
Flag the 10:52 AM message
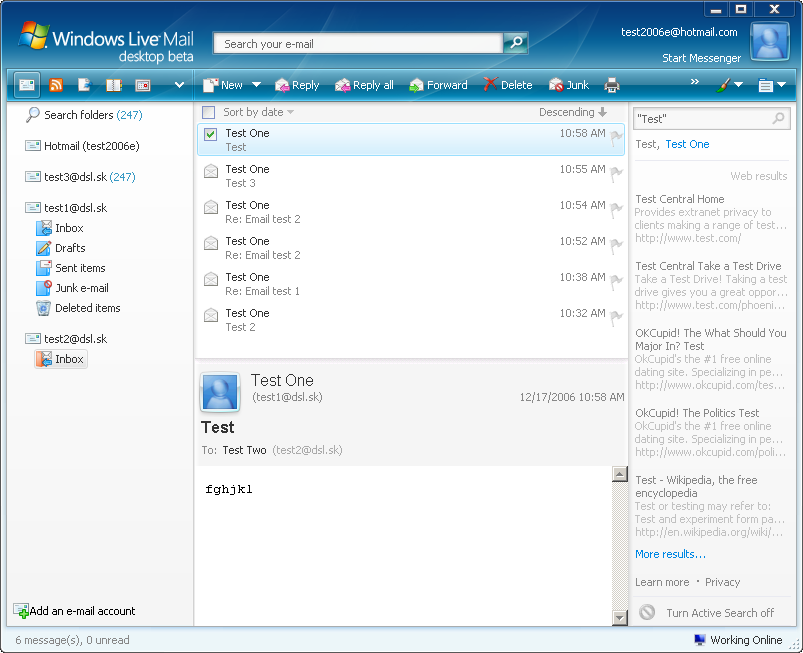coord(617,245)
